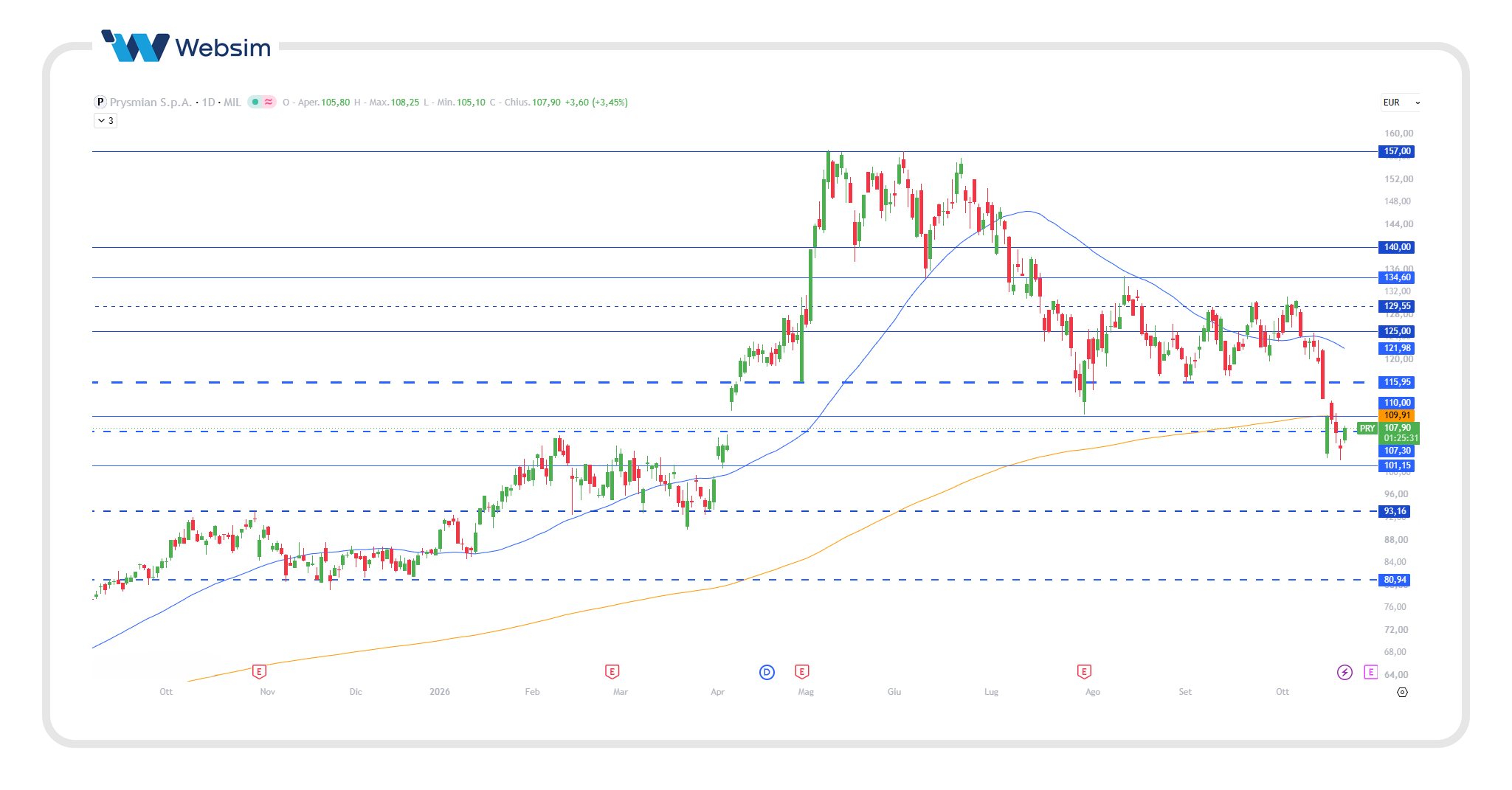Click the Prysmian 'P' symbol logo
The height and width of the screenshot is (790, 1512).
(100, 103)
